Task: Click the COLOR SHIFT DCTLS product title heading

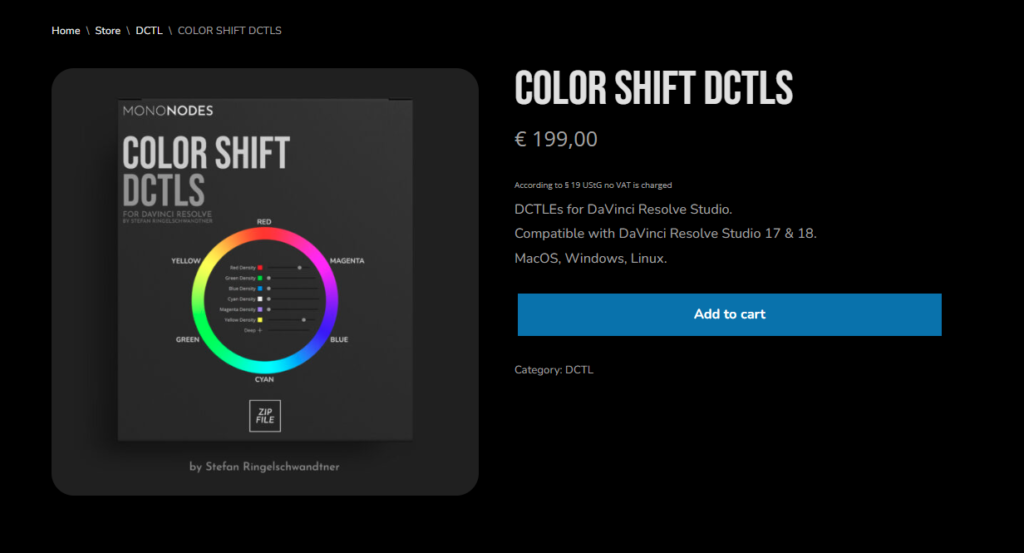Action: (x=653, y=89)
